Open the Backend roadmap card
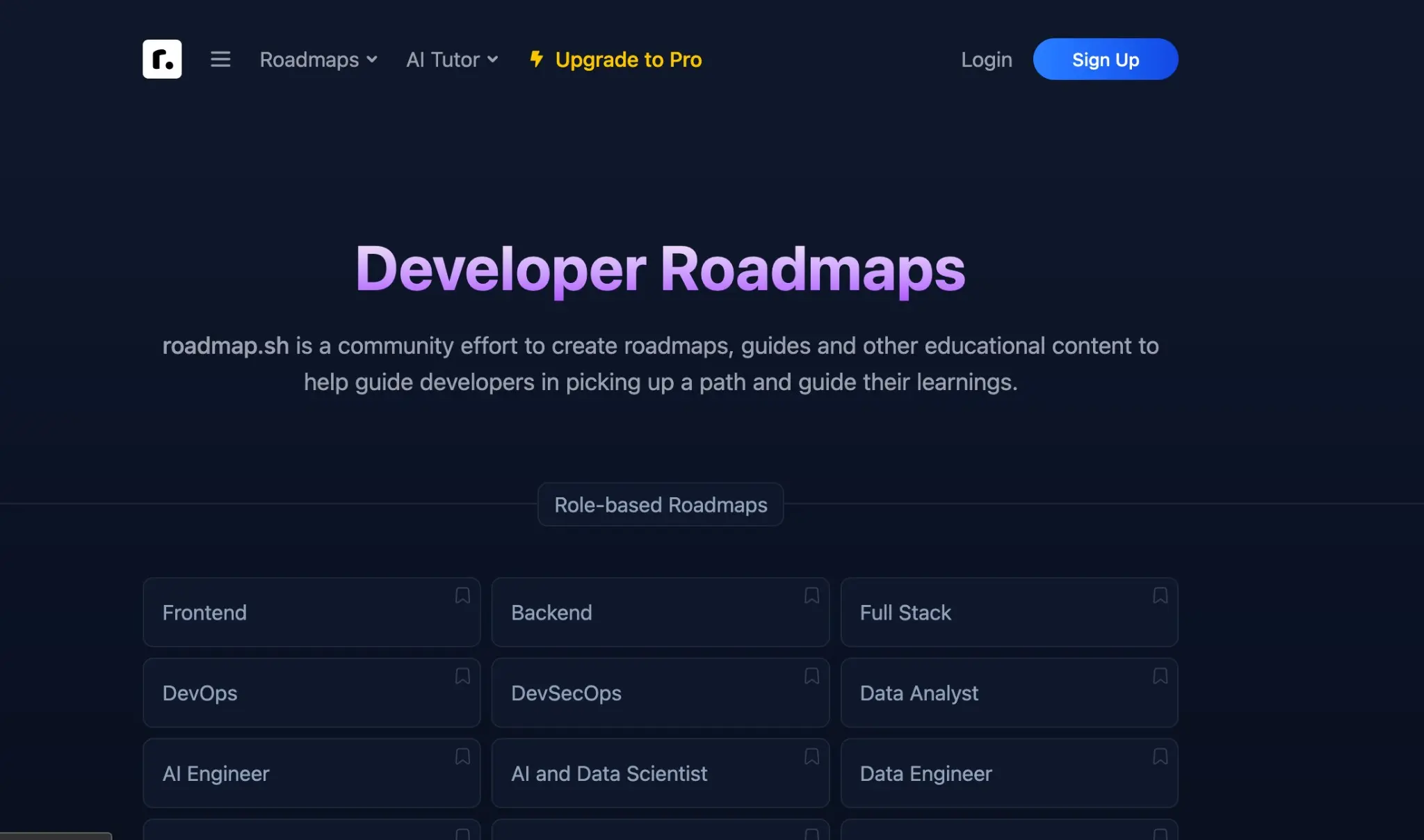The height and width of the screenshot is (840, 1424). pyautogui.click(x=660, y=612)
